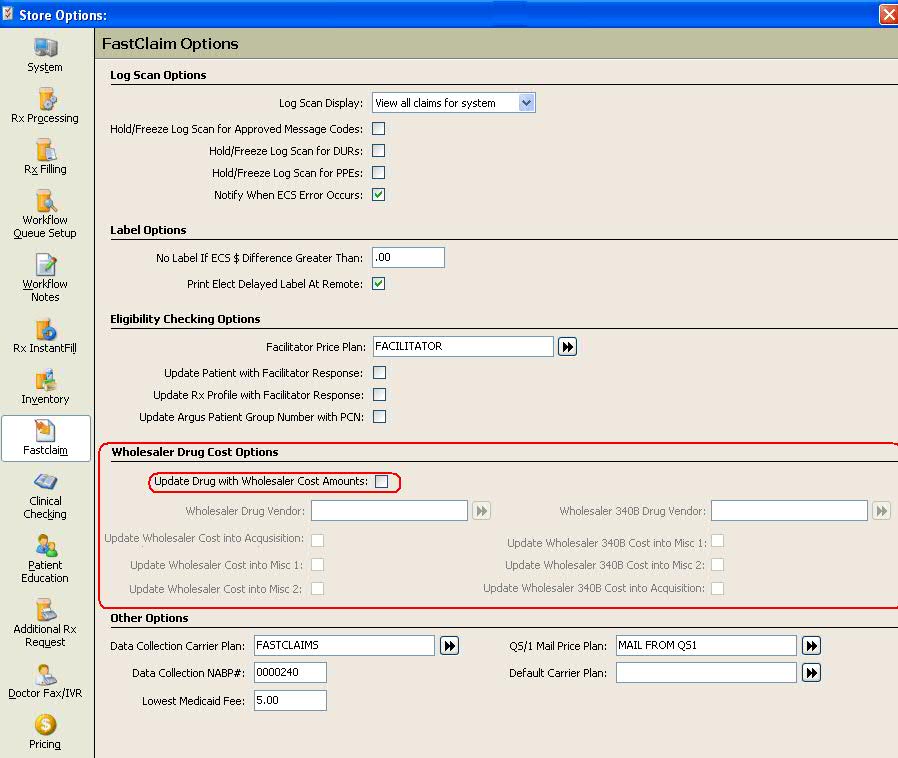Click the QS/1 Mail Price Plan field
The height and width of the screenshot is (758, 898).
click(706, 645)
